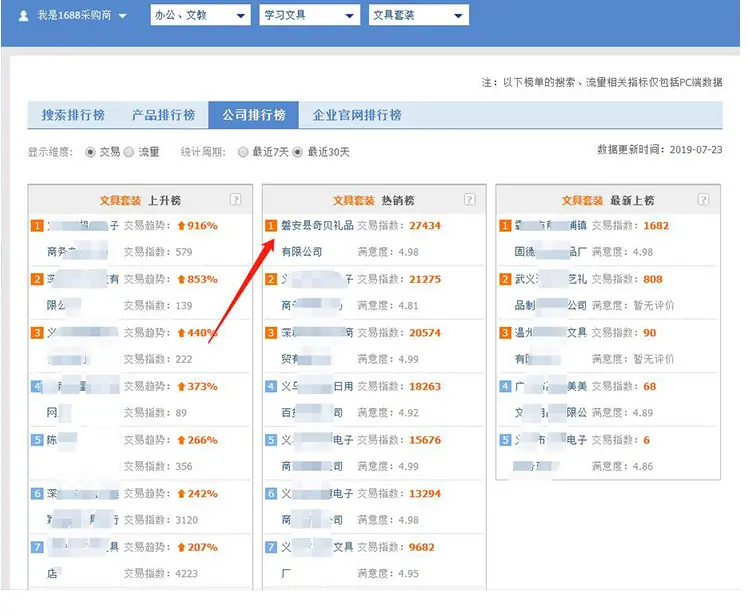Choose the 最近7天 statistics period
Screen dimensions: 750x616
[x=243, y=152]
